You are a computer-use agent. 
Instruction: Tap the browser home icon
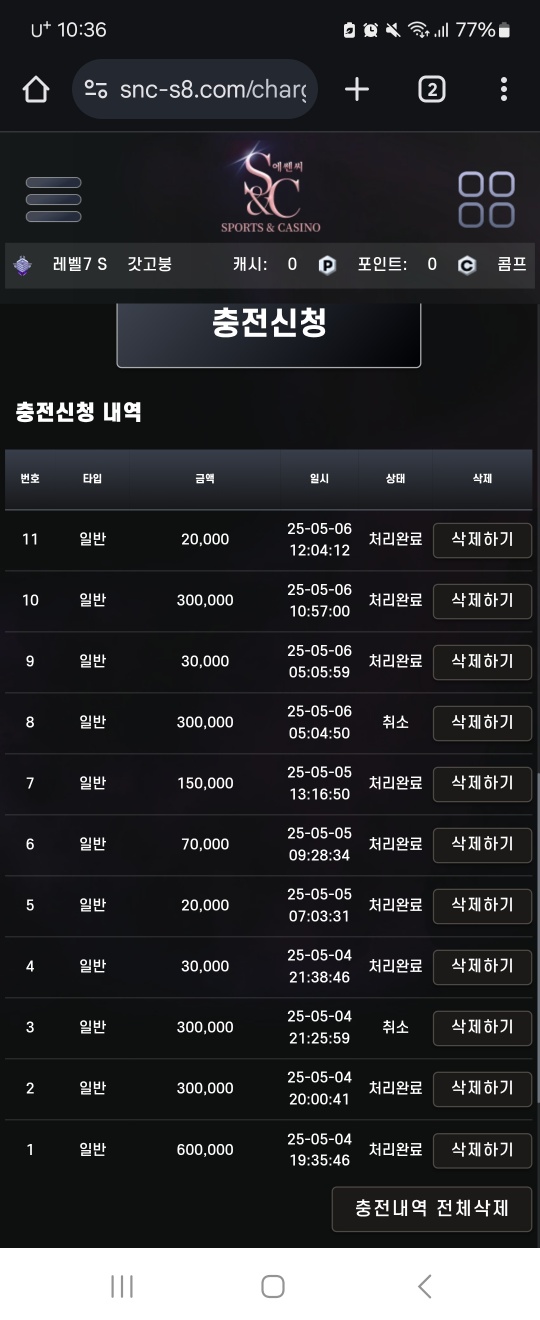(35, 90)
